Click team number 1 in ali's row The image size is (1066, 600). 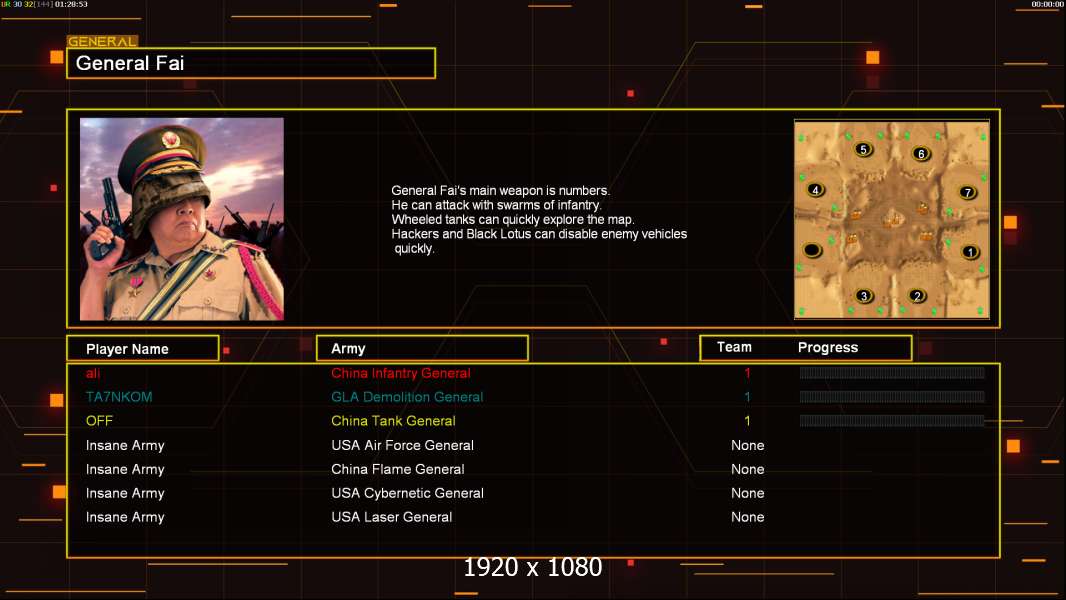coord(747,373)
